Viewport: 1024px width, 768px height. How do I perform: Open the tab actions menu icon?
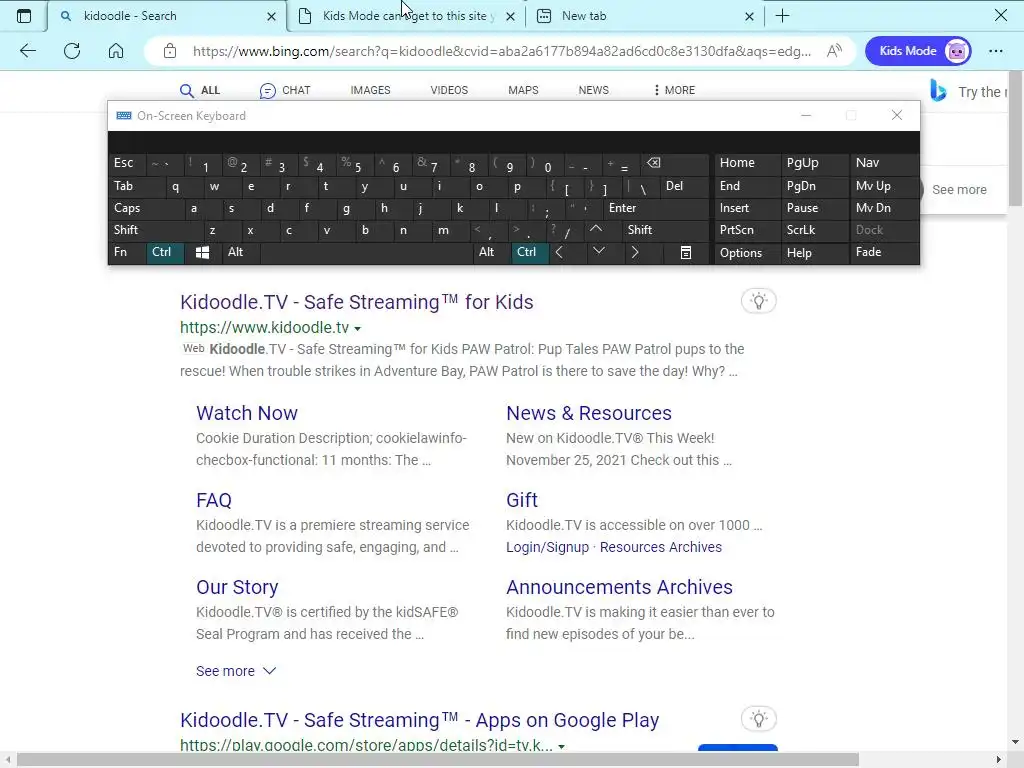[24, 16]
